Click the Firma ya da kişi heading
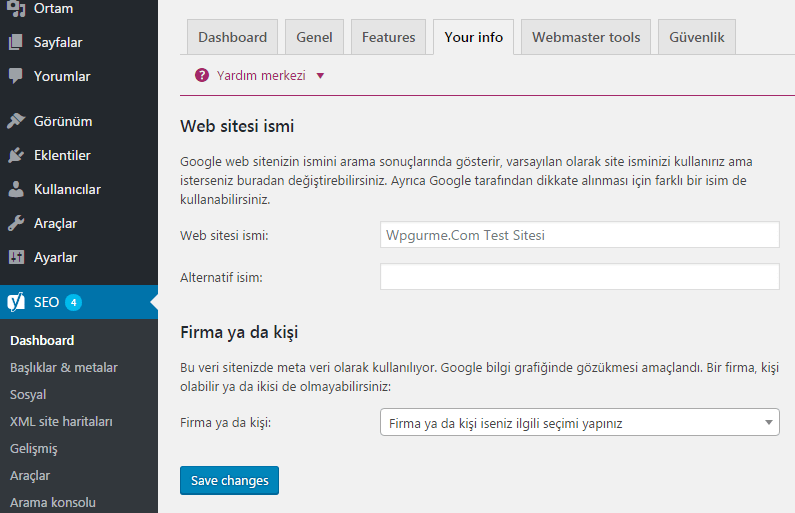Image resolution: width=795 pixels, height=513 pixels. tap(239, 333)
